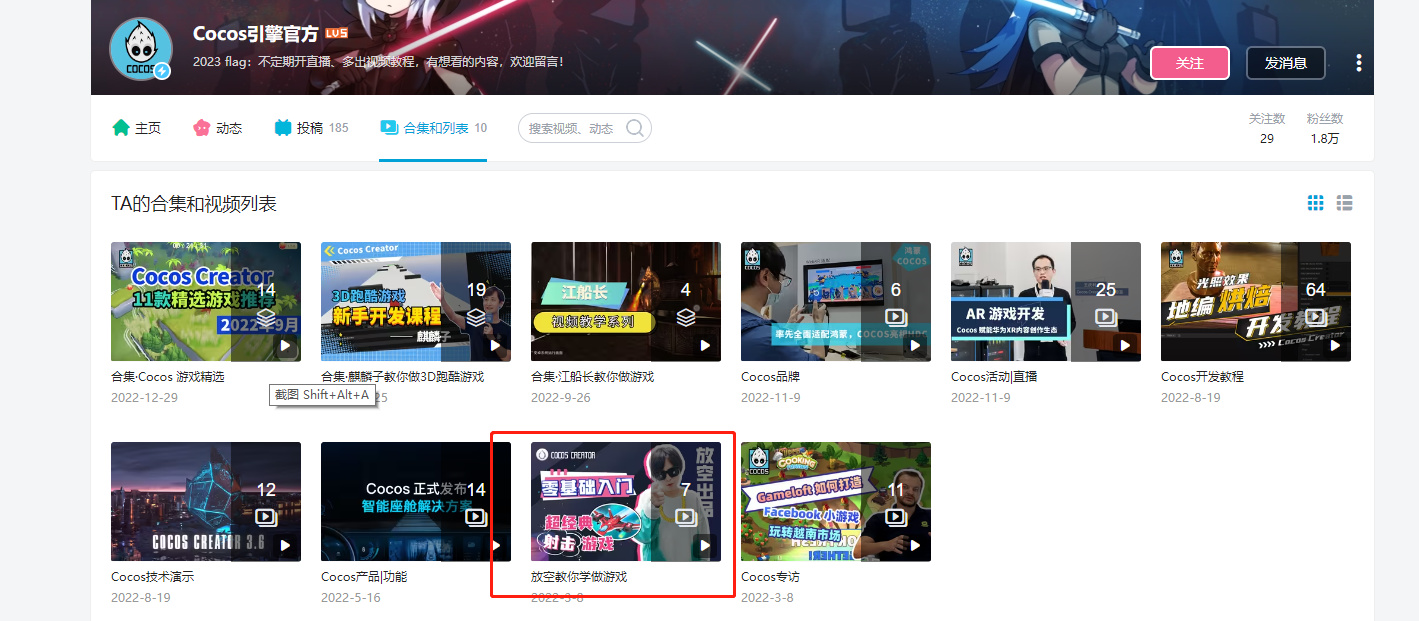This screenshot has width=1419, height=621.
Task: Click the 2022-5-16 date text
Action: click(351, 597)
